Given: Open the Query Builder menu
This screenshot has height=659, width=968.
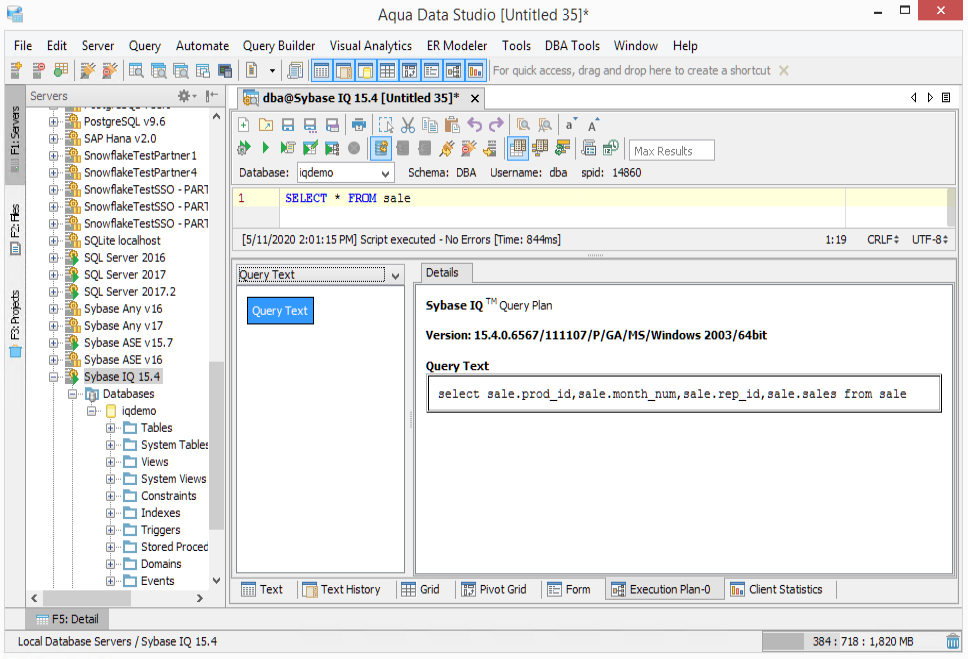Looking at the screenshot, I should (279, 46).
